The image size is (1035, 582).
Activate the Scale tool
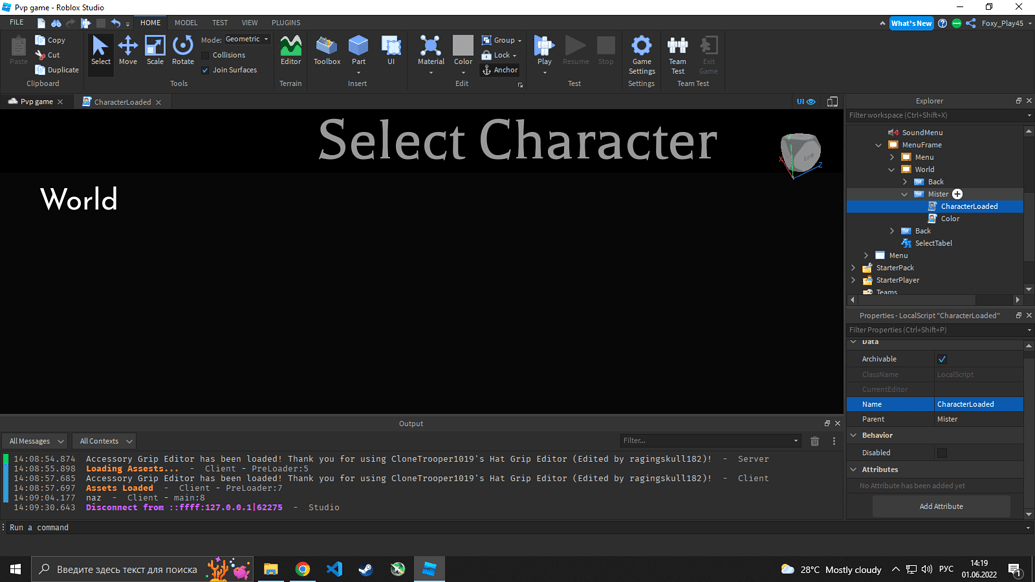(x=155, y=51)
